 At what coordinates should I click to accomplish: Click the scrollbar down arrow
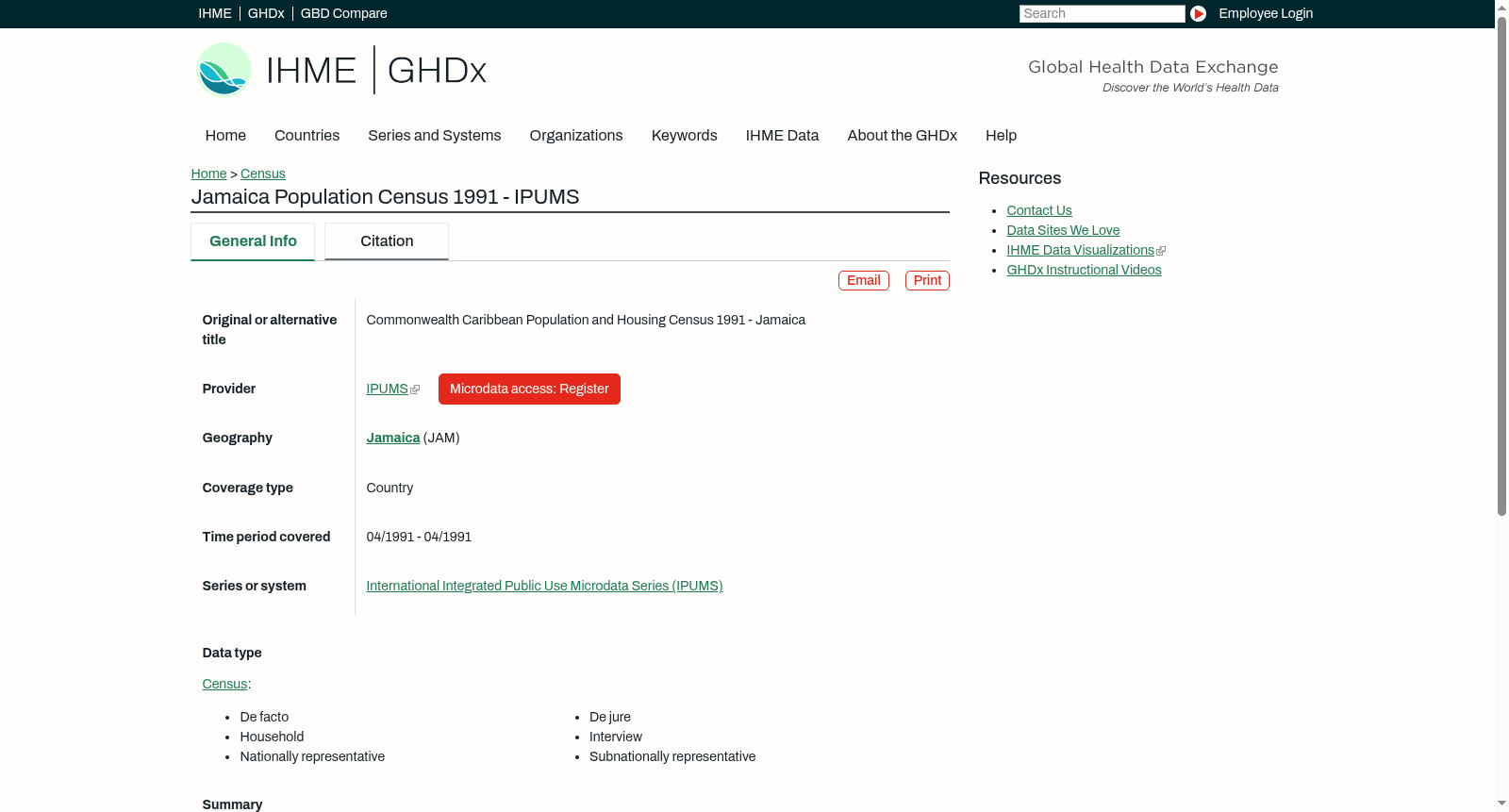(1501, 804)
